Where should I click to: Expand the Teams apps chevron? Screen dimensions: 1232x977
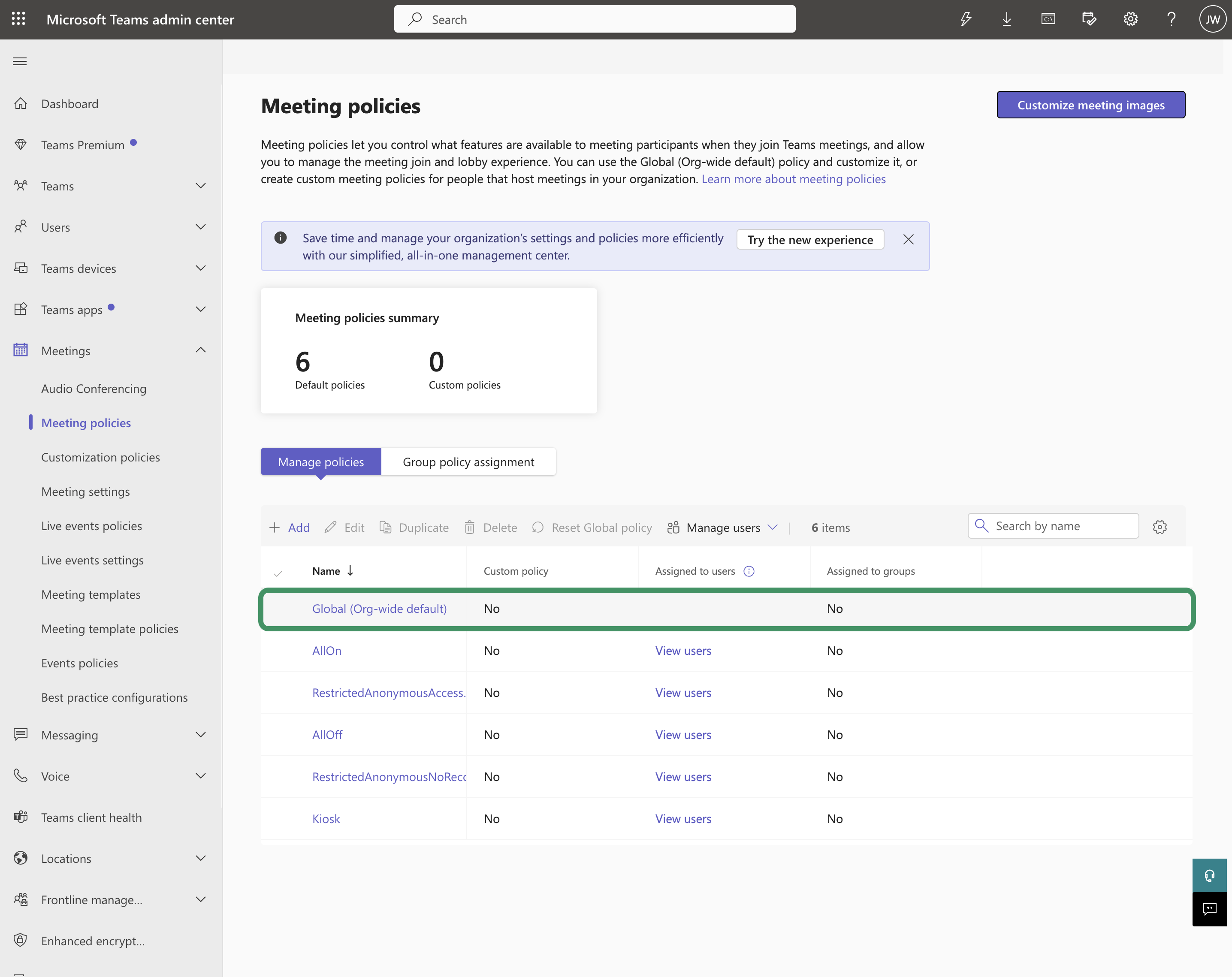[x=201, y=309]
